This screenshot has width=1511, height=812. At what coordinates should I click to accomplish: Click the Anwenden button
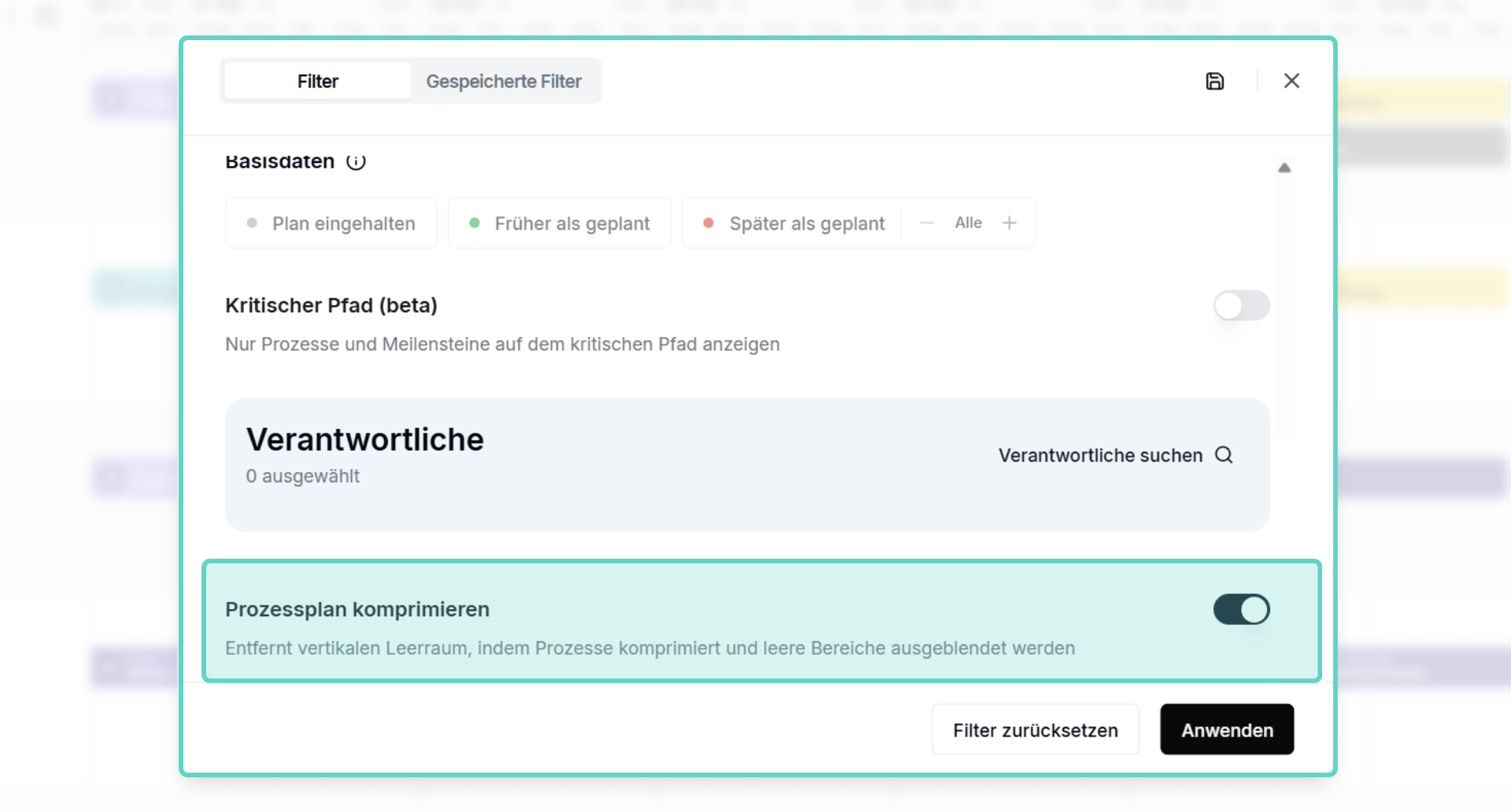click(1227, 729)
